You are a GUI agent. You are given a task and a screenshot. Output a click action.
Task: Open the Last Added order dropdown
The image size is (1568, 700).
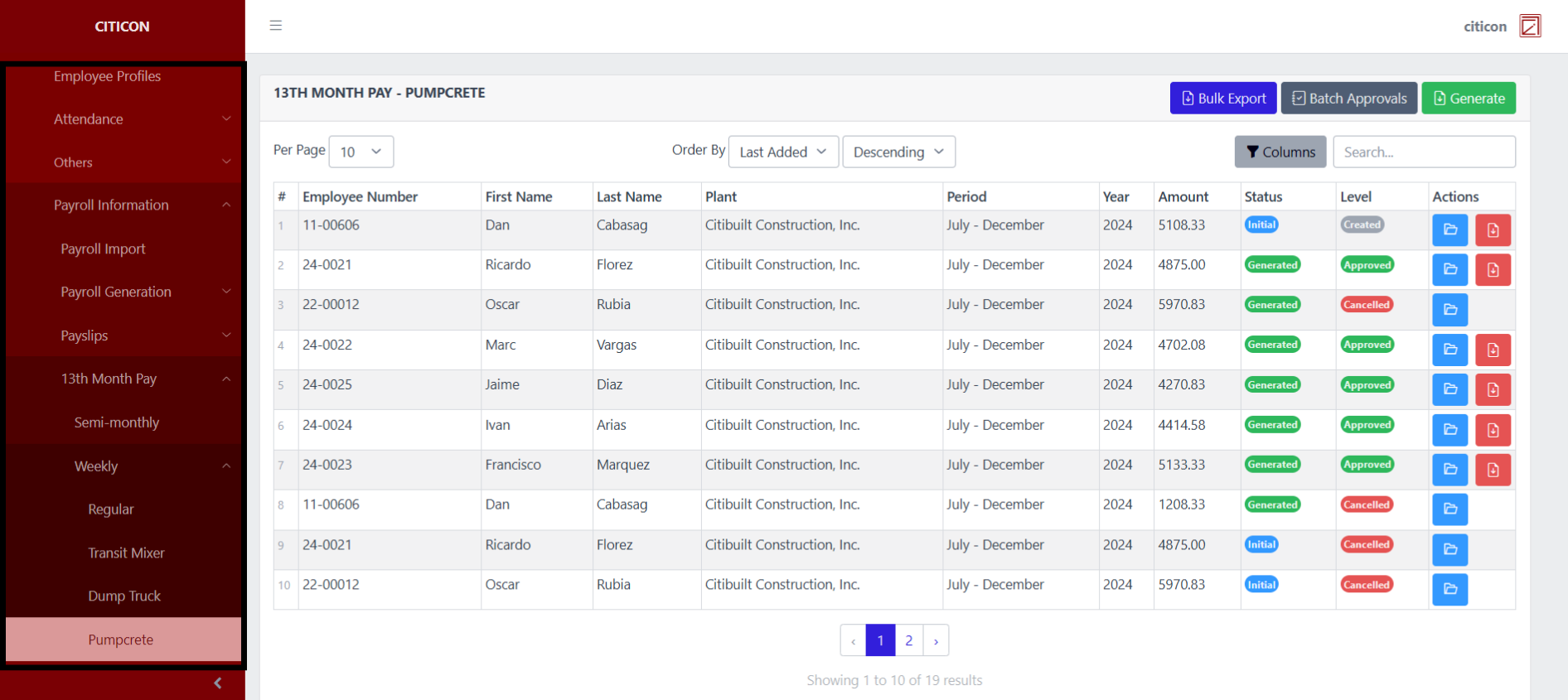point(783,152)
